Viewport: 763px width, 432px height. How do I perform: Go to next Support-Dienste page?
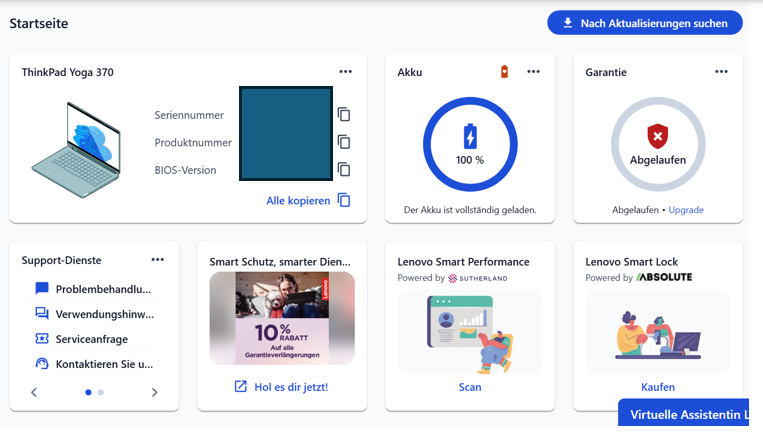pos(154,392)
